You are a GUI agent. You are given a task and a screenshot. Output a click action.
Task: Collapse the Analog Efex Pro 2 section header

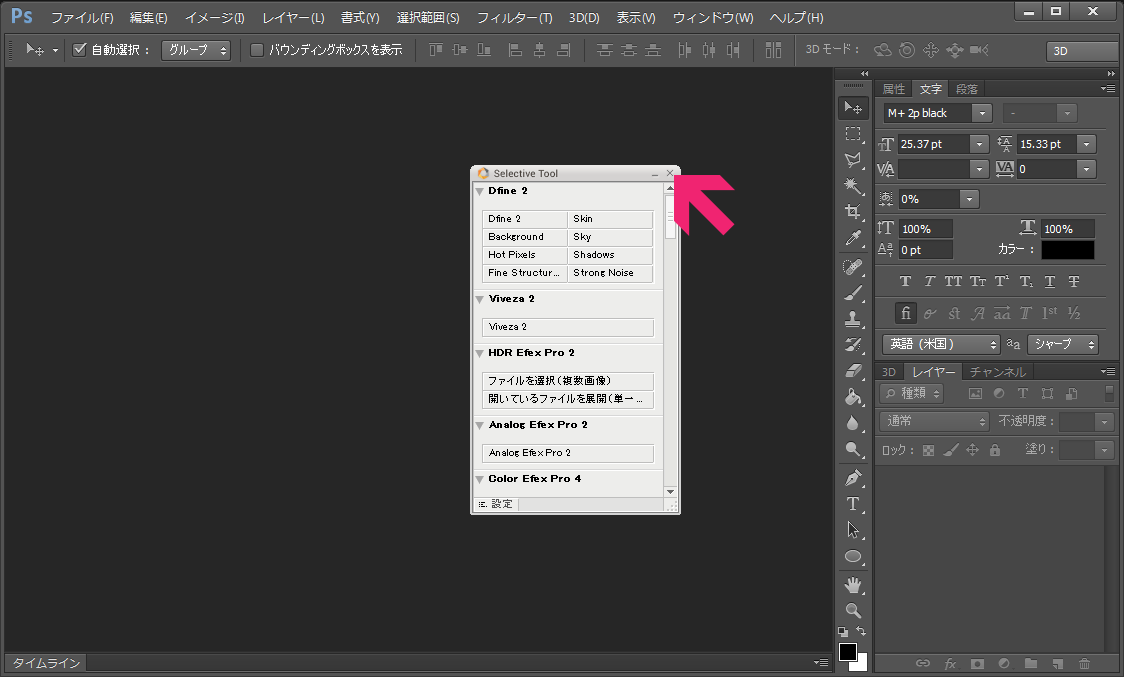click(480, 425)
